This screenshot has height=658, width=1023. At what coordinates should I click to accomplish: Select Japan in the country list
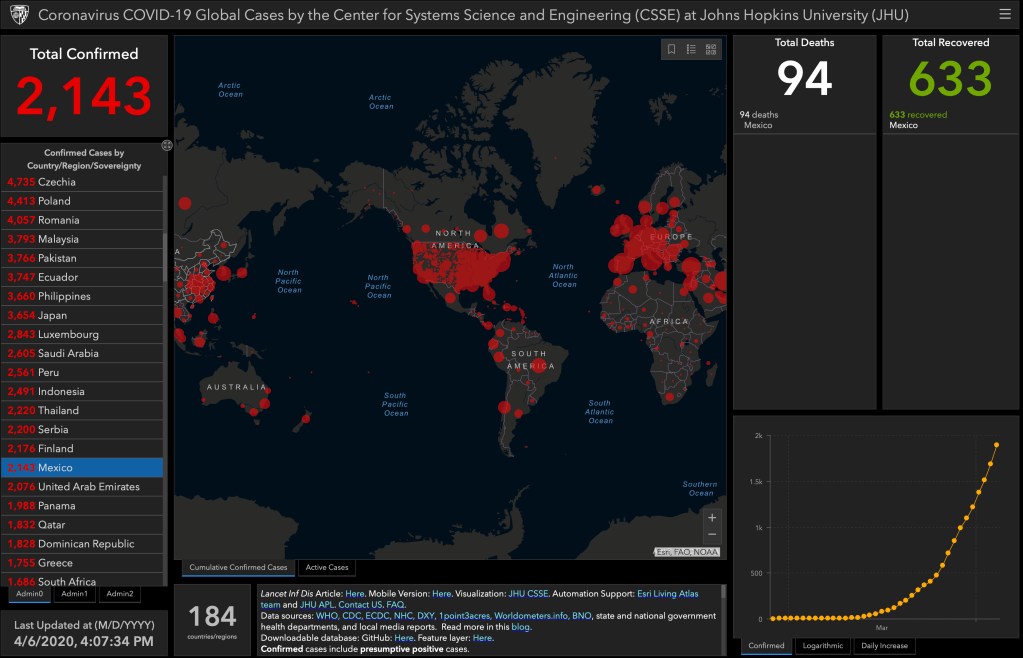pyautogui.click(x=83, y=315)
